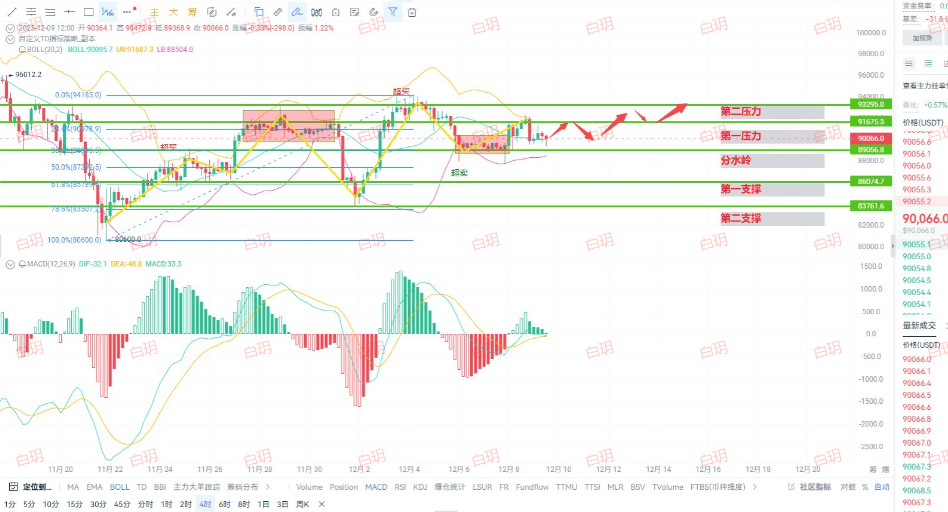Switch to the 4时 timeframe

click(x=205, y=504)
